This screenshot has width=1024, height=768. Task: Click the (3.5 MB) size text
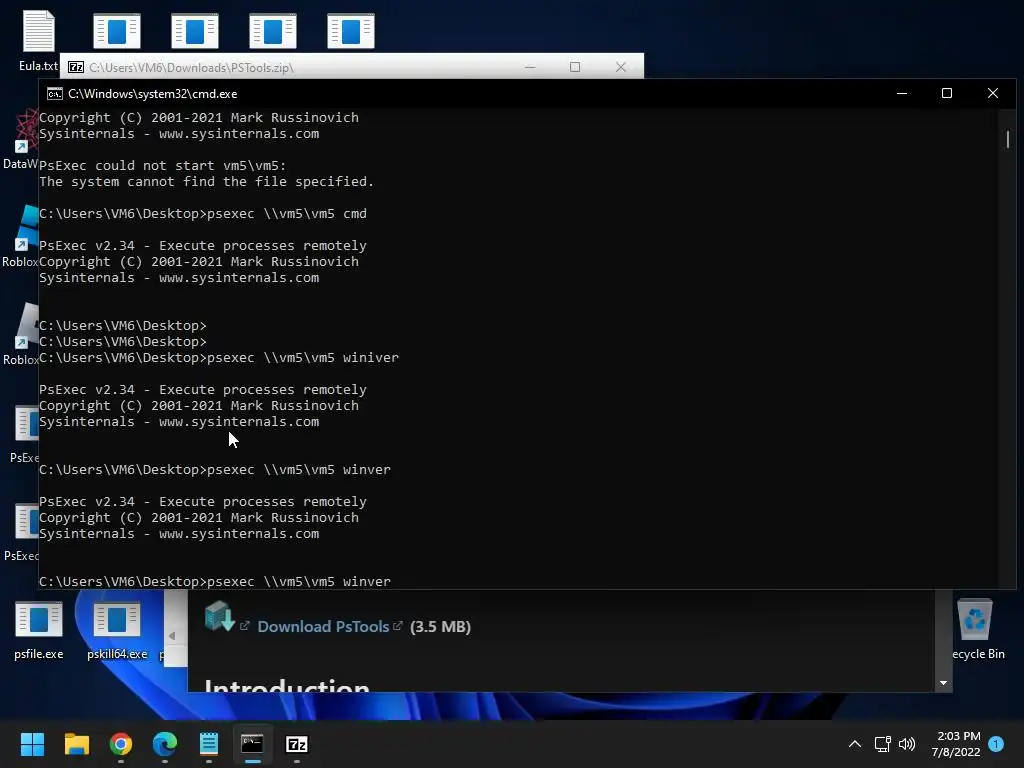click(x=440, y=626)
